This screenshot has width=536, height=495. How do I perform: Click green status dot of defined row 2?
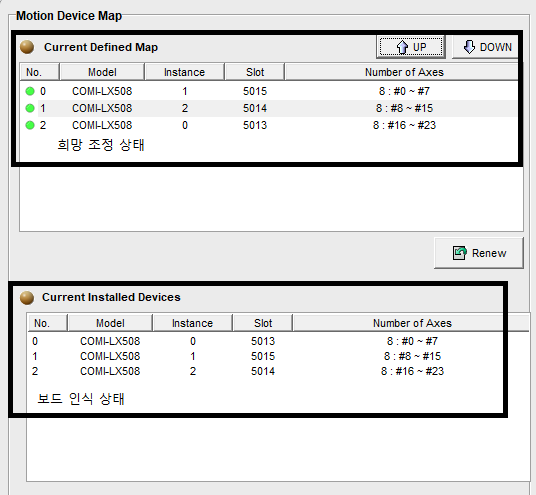(x=30, y=125)
